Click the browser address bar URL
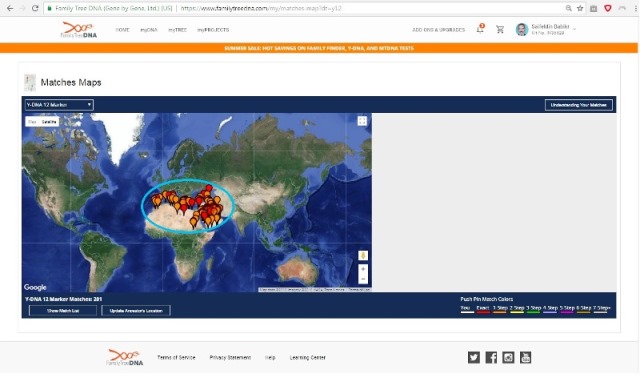The width and height of the screenshot is (640, 386). pos(260,8)
